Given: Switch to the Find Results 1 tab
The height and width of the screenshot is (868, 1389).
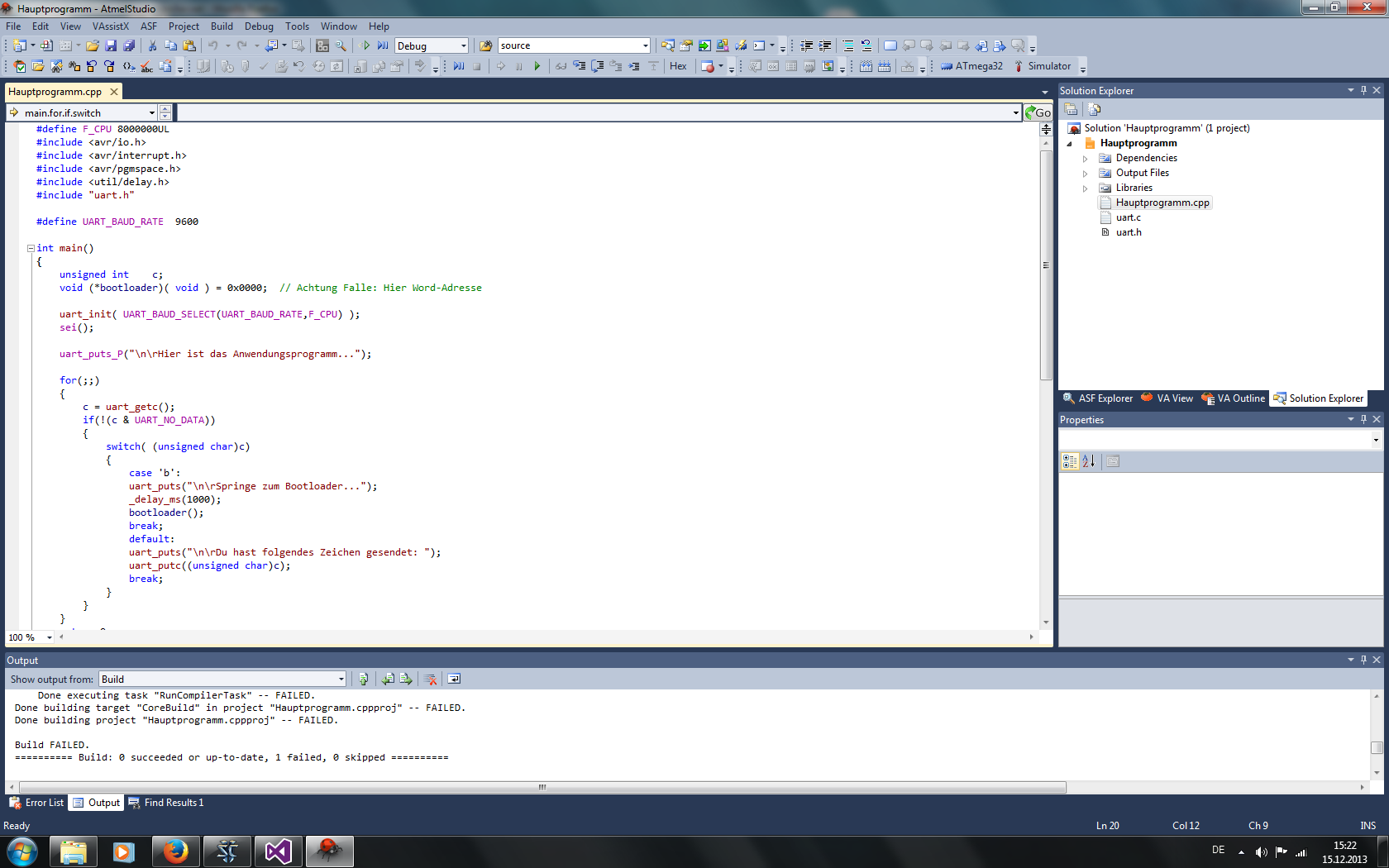Looking at the screenshot, I should coord(166,803).
